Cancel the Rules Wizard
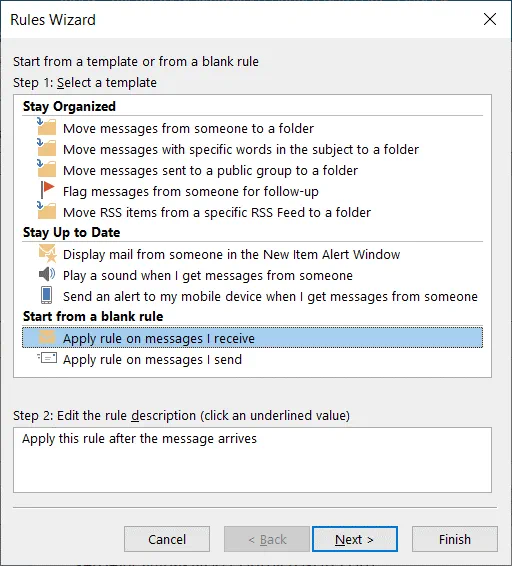 click(x=167, y=539)
